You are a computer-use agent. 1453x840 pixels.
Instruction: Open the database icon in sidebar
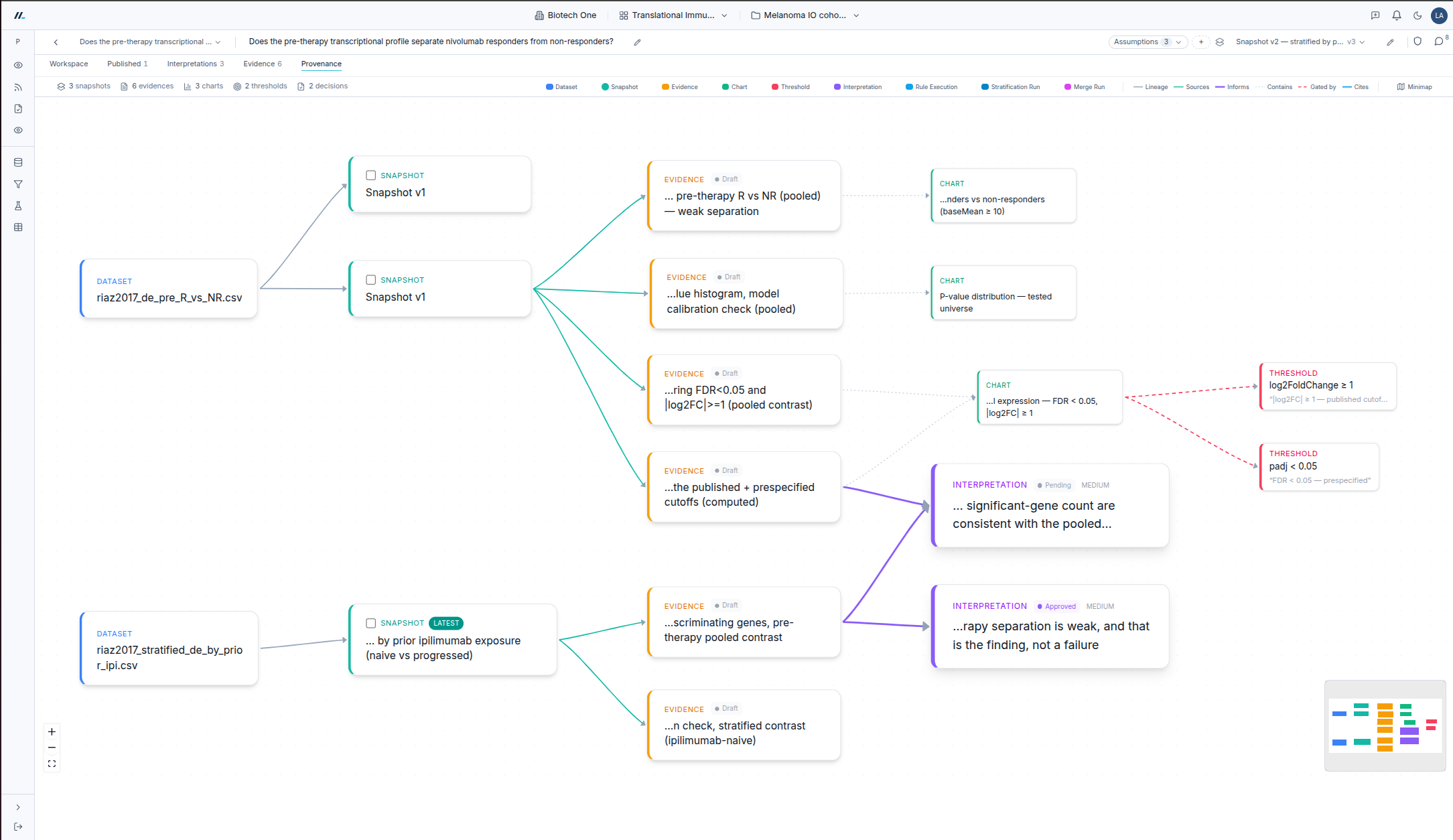point(18,163)
